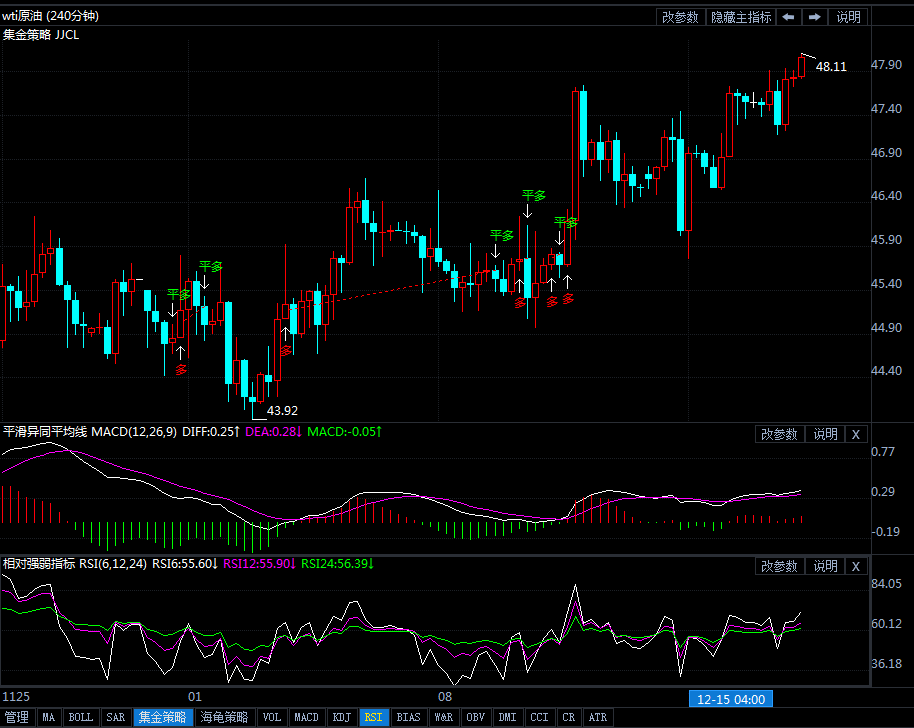
Task: Select the KDJ indicator tab
Action: (341, 717)
